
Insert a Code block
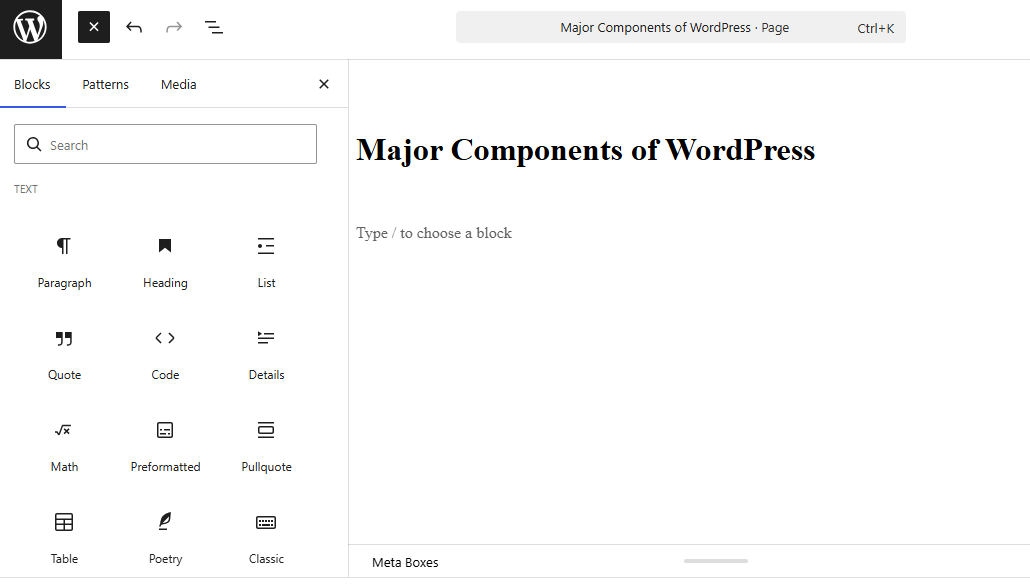(x=166, y=355)
